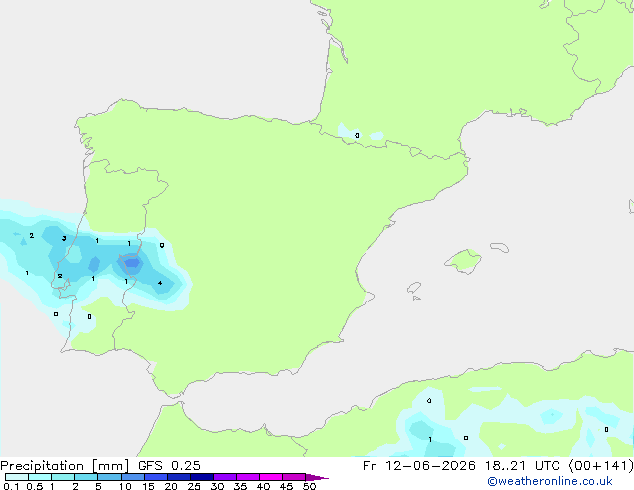The height and width of the screenshot is (490, 634).
Task: Click the legend scale label "50"
Action: point(309,486)
